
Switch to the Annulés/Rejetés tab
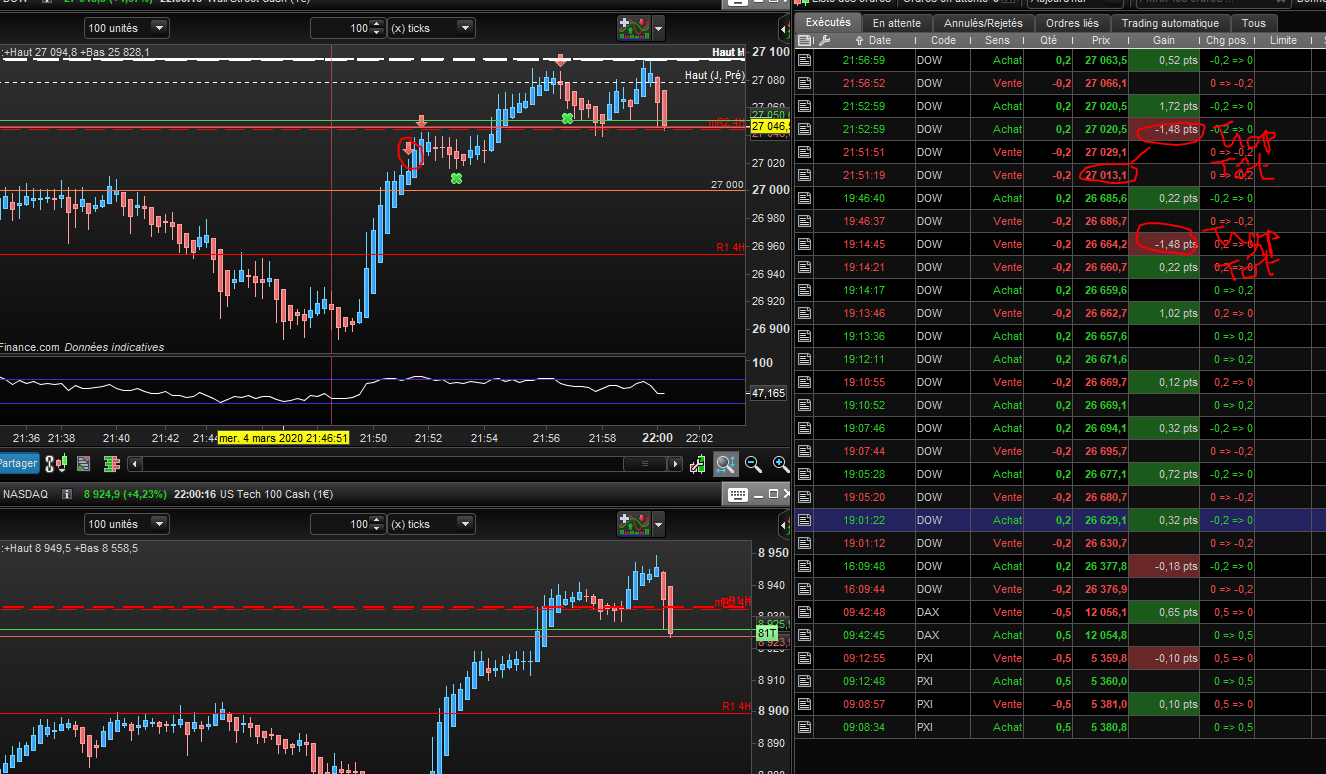983,23
